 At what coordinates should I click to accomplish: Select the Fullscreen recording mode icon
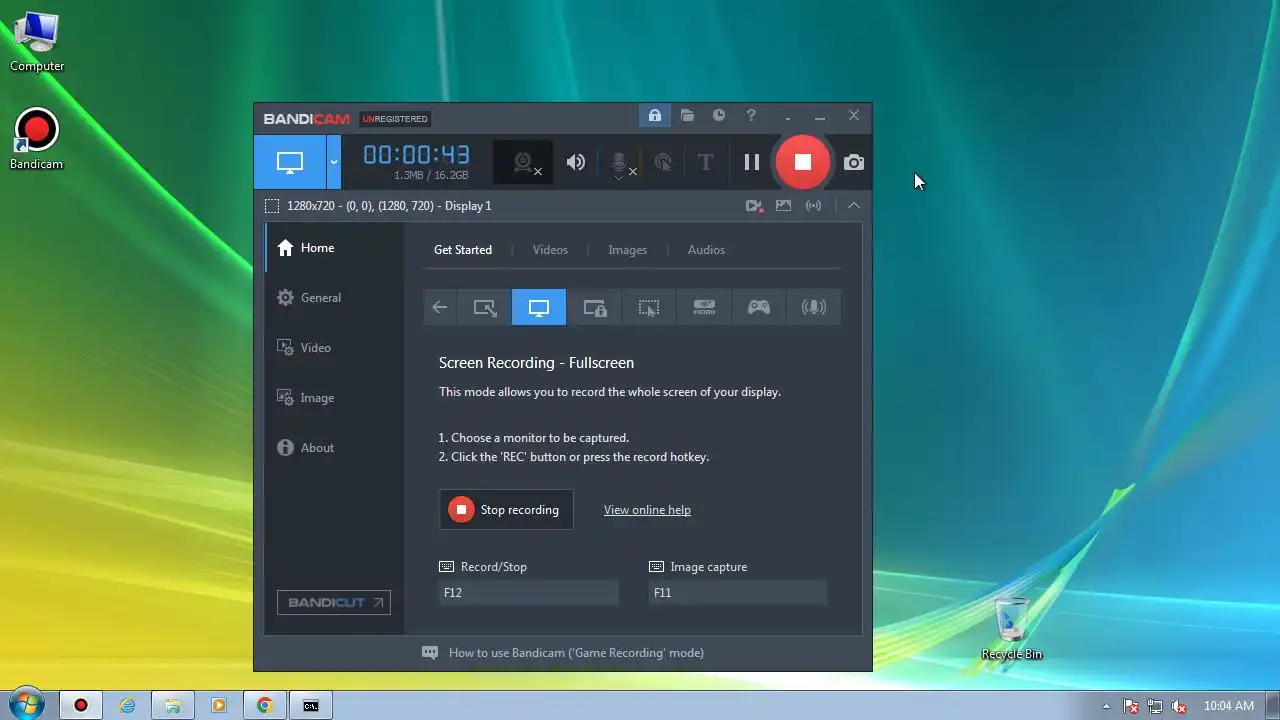point(539,308)
